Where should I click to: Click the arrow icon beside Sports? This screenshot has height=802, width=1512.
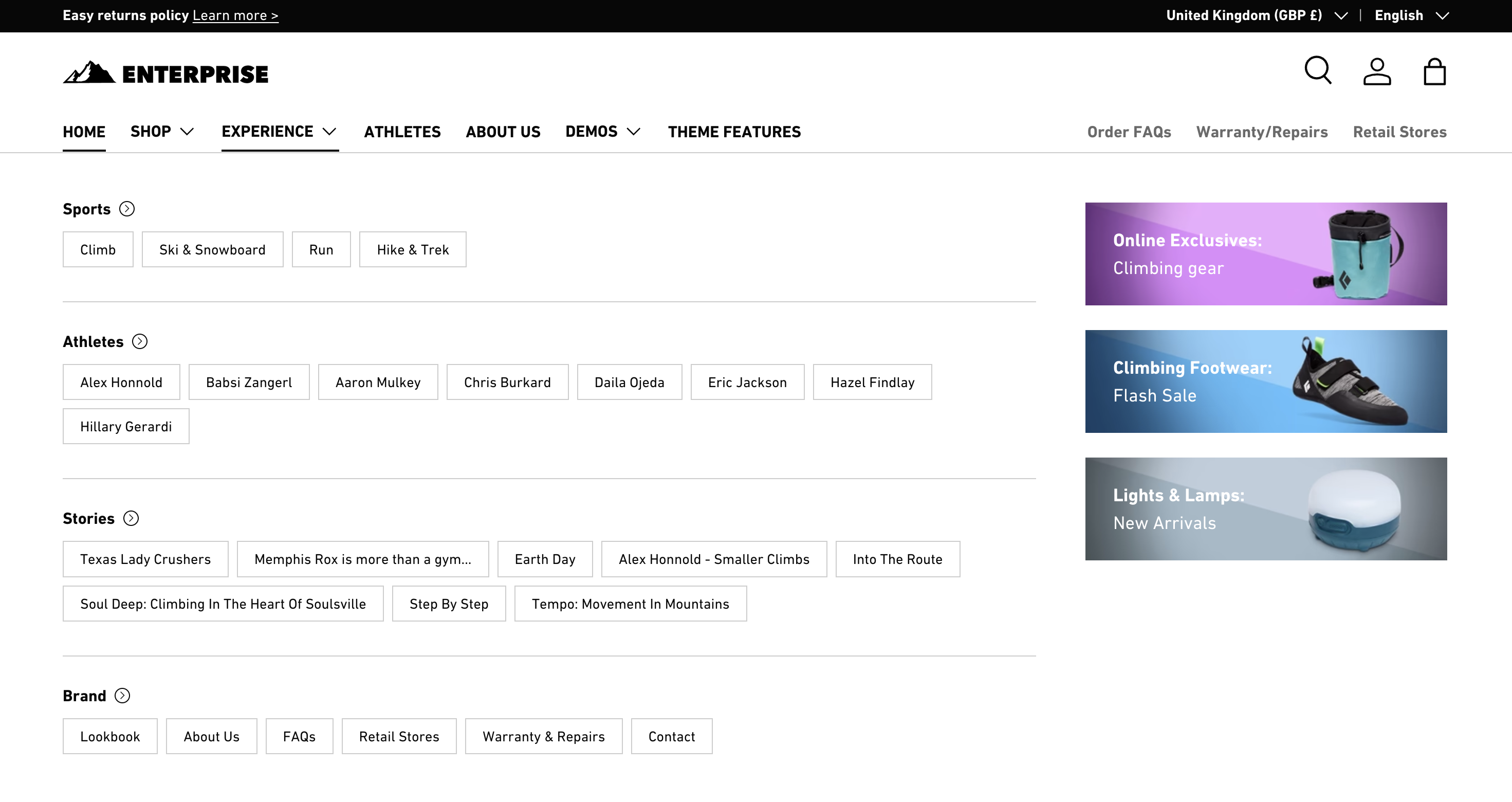pos(127,209)
